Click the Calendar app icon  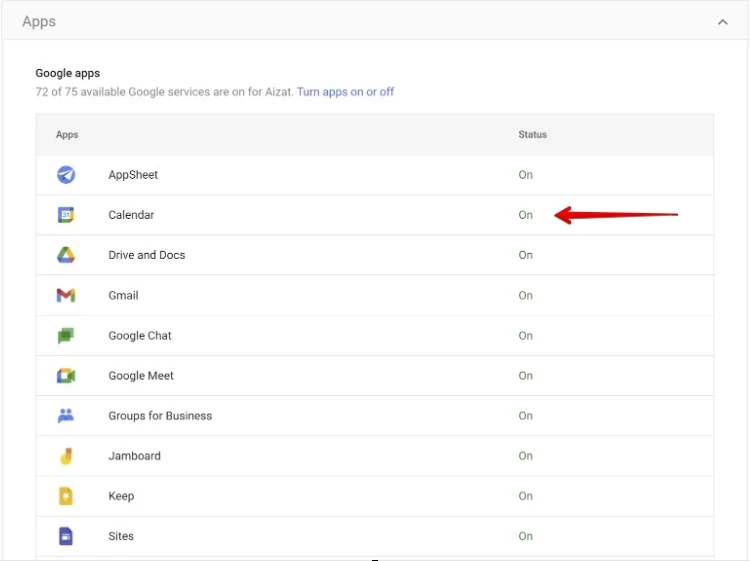pyautogui.click(x=66, y=215)
